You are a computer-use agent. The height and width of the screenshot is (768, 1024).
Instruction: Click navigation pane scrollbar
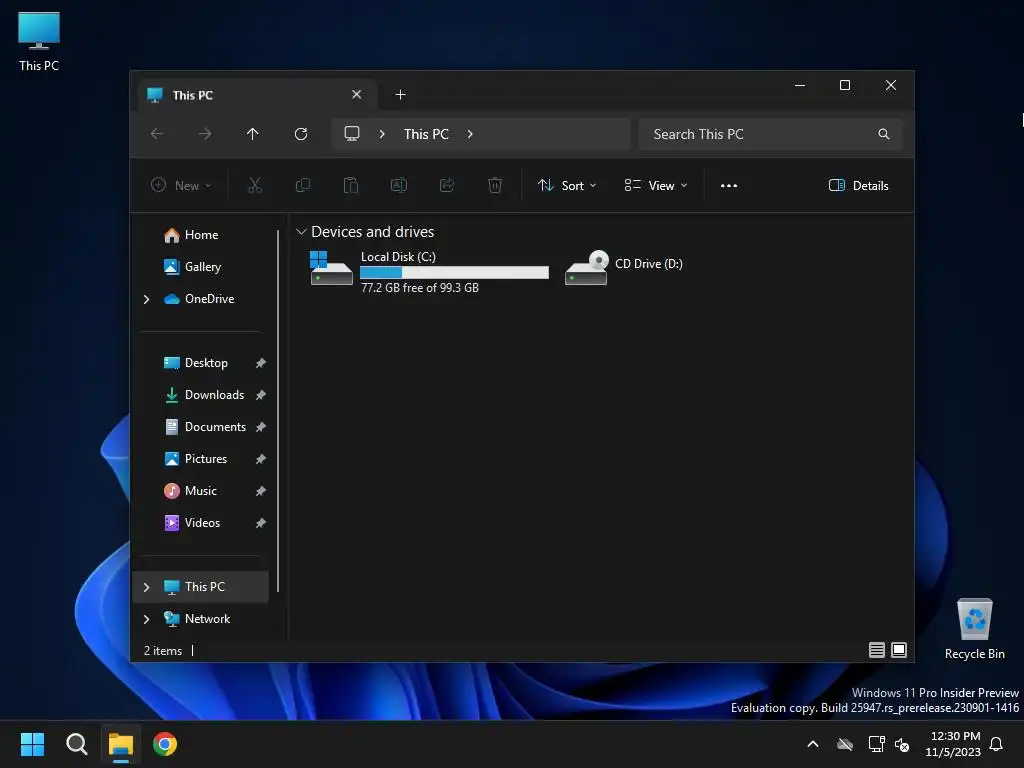[x=278, y=410]
